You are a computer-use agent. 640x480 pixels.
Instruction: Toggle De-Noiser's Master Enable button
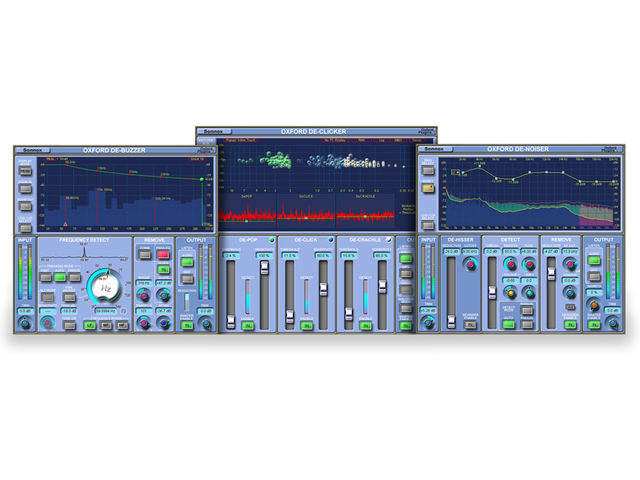coord(594,325)
